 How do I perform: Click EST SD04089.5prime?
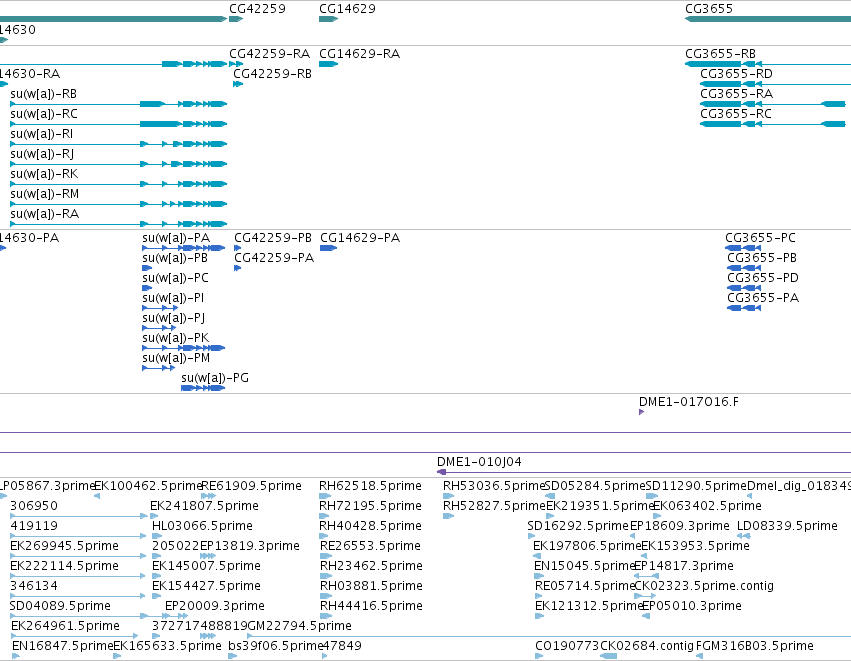point(60,606)
